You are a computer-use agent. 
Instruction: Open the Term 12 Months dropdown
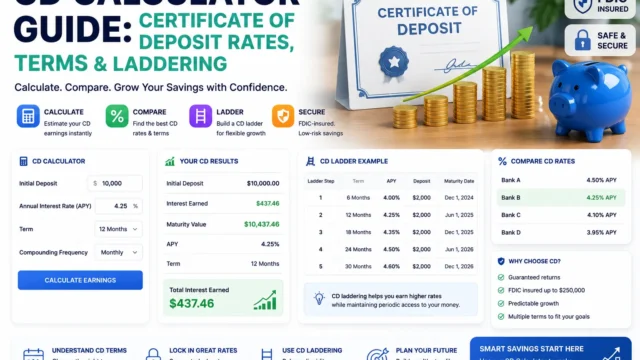[118, 229]
